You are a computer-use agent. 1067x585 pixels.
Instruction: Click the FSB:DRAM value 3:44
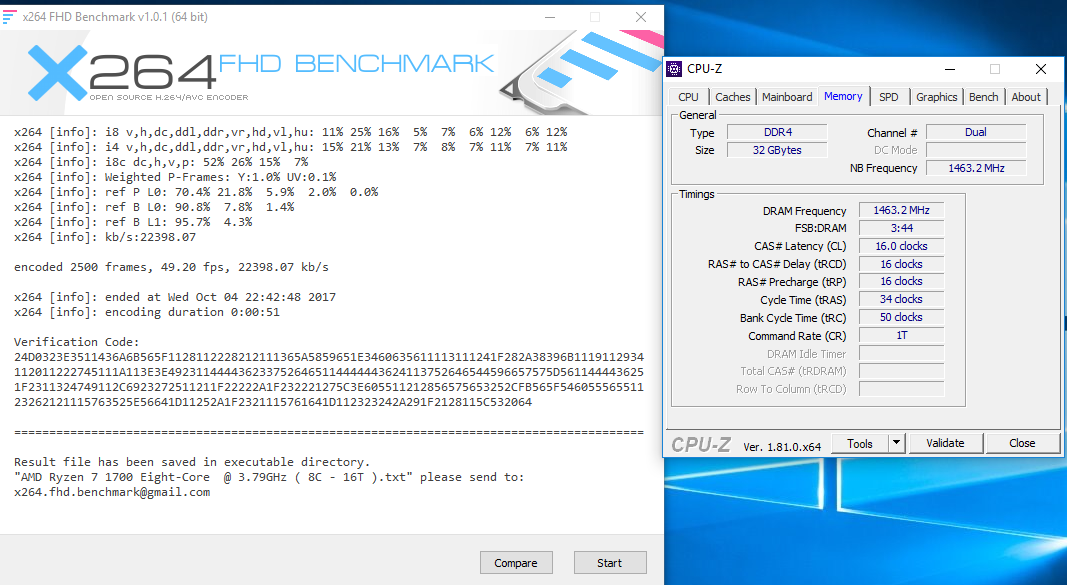pyautogui.click(x=902, y=228)
